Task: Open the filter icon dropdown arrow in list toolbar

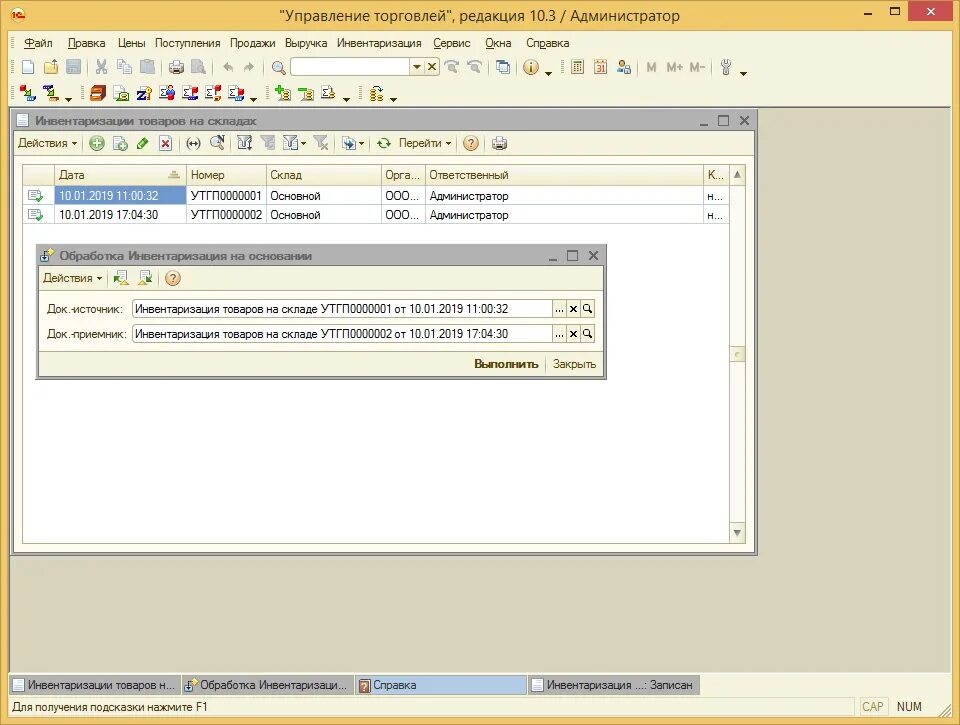Action: [x=303, y=144]
